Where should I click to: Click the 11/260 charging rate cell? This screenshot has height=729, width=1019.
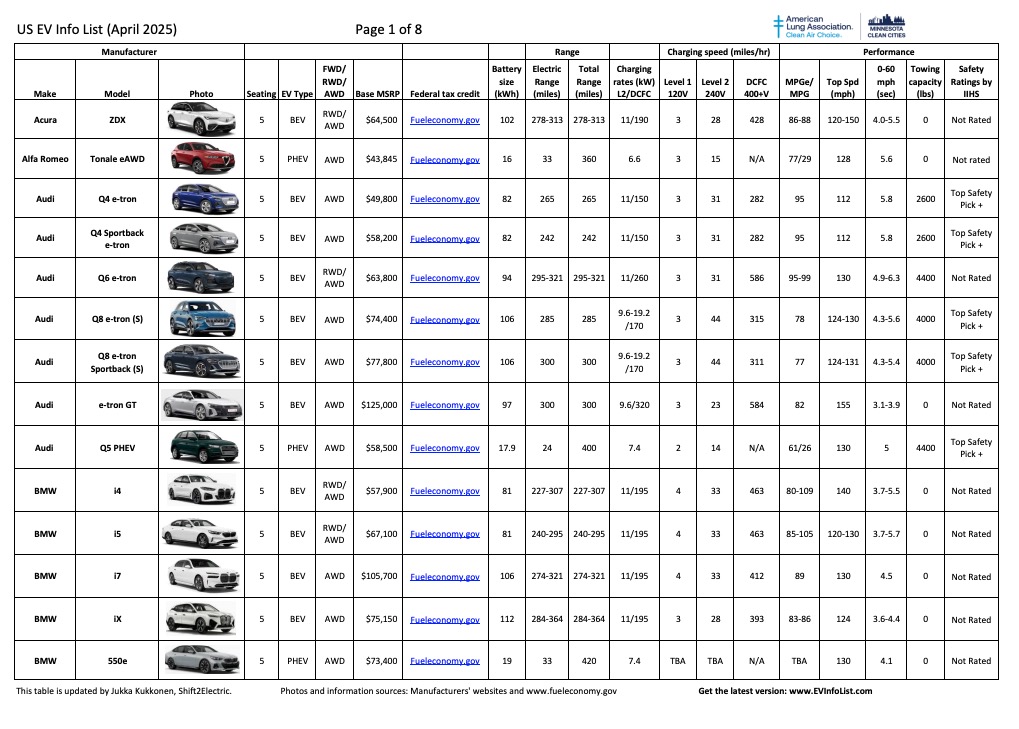[x=634, y=278]
